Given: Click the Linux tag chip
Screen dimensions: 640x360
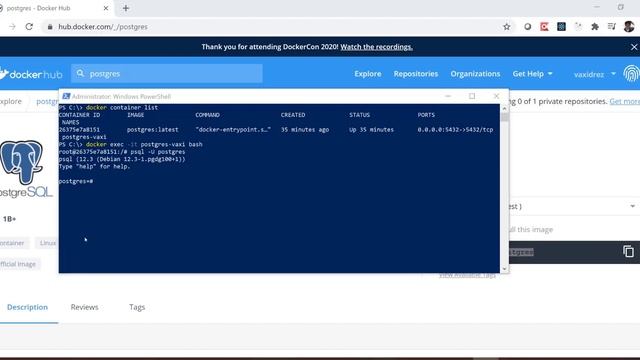Looking at the screenshot, I should tap(47, 243).
